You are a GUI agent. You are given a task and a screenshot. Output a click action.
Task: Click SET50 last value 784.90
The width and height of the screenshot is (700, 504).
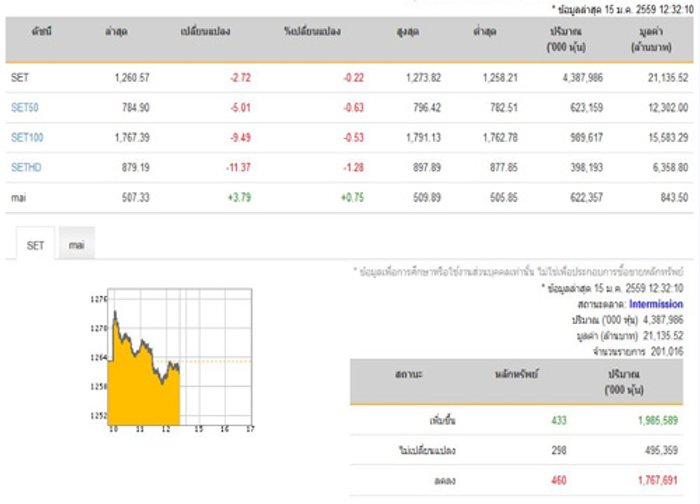(136, 108)
